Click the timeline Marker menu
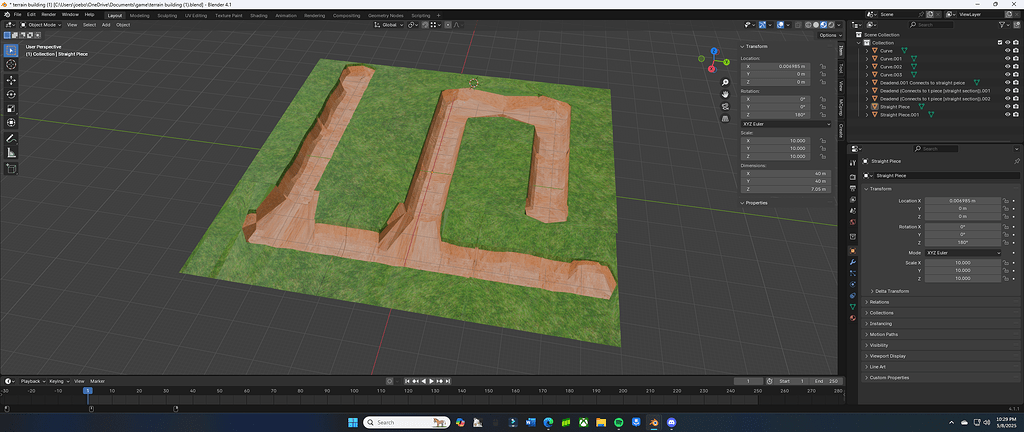The width and height of the screenshot is (1024, 432). [97, 381]
